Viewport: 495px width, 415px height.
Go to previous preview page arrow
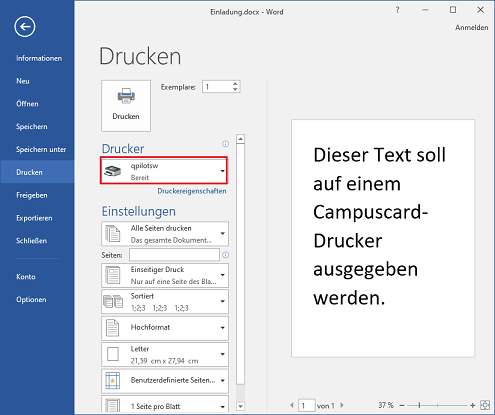coord(292,405)
